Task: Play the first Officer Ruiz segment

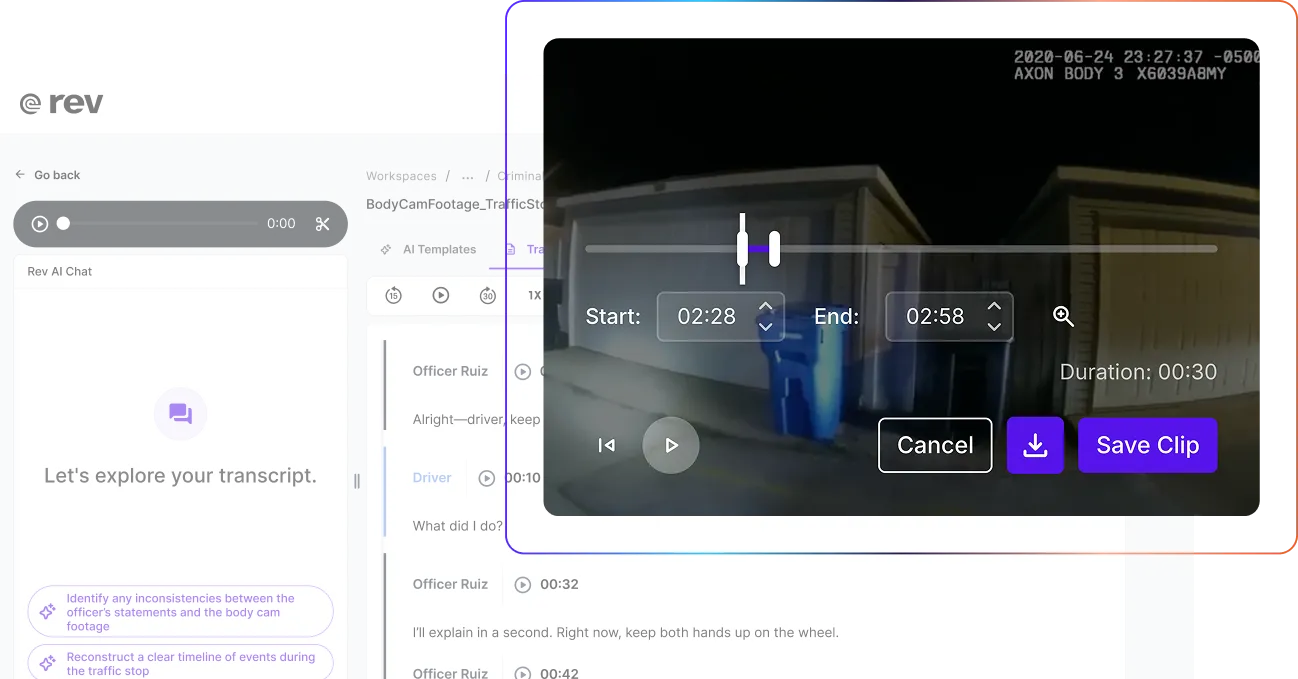Action: (522, 372)
